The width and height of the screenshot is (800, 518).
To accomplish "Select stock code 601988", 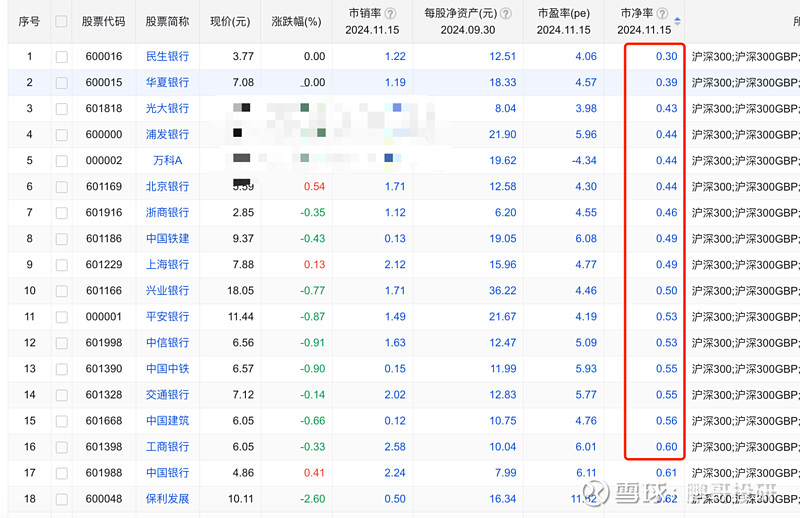I will click(104, 473).
